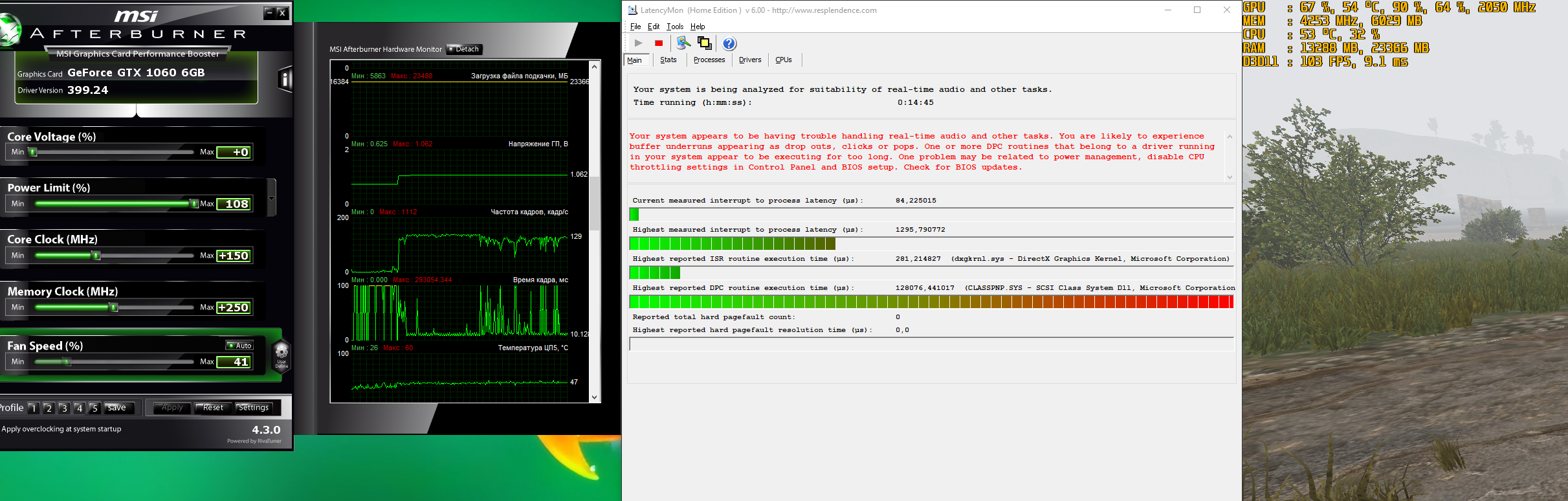
Task: Click the overlapping yellow squares toolbar icon
Action: pos(705,43)
